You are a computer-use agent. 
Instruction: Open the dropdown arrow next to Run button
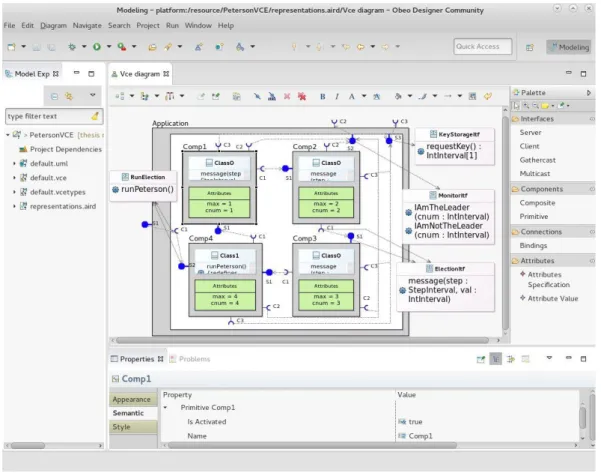click(109, 47)
